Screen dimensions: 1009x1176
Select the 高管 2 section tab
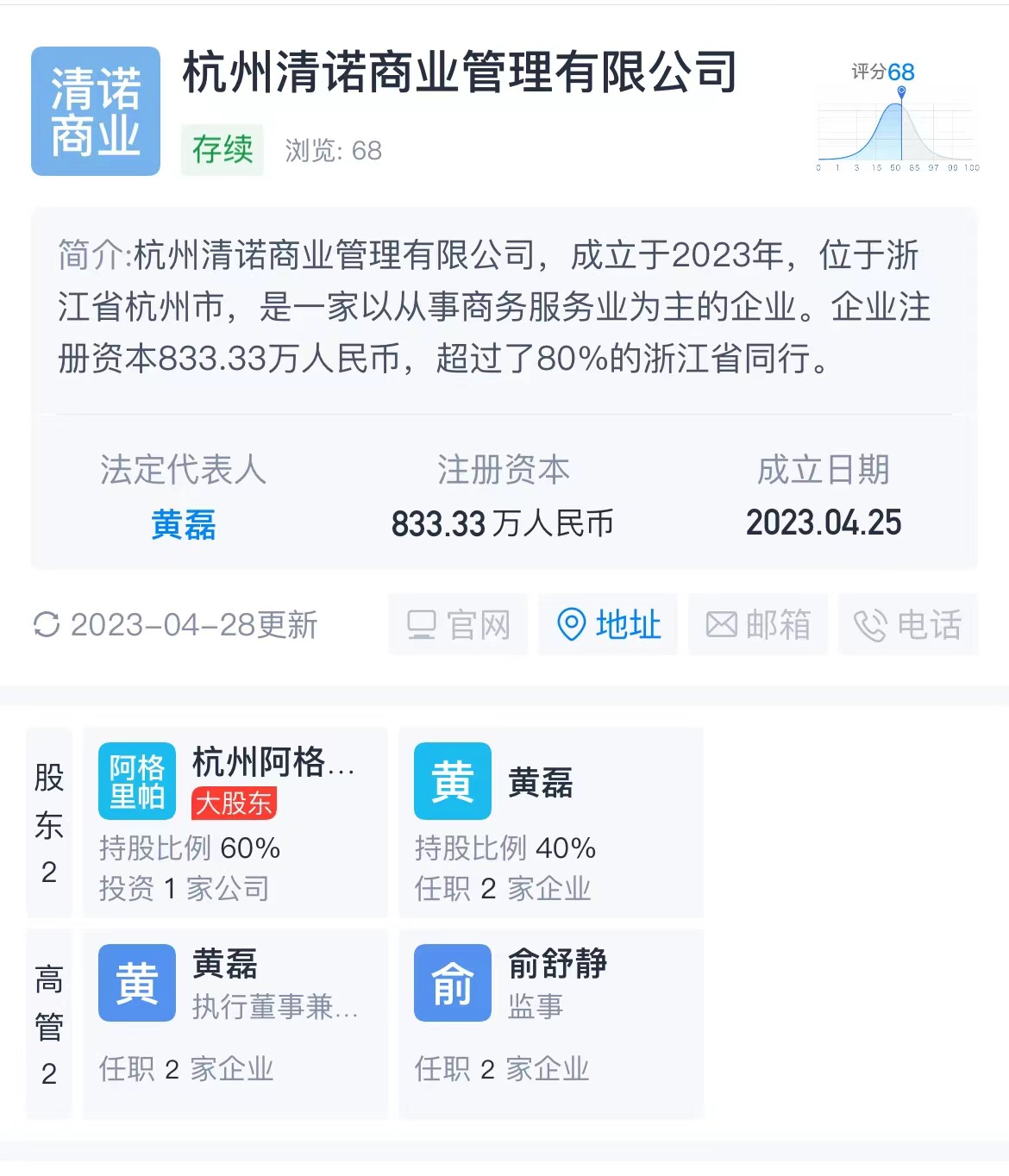coord(49,1024)
